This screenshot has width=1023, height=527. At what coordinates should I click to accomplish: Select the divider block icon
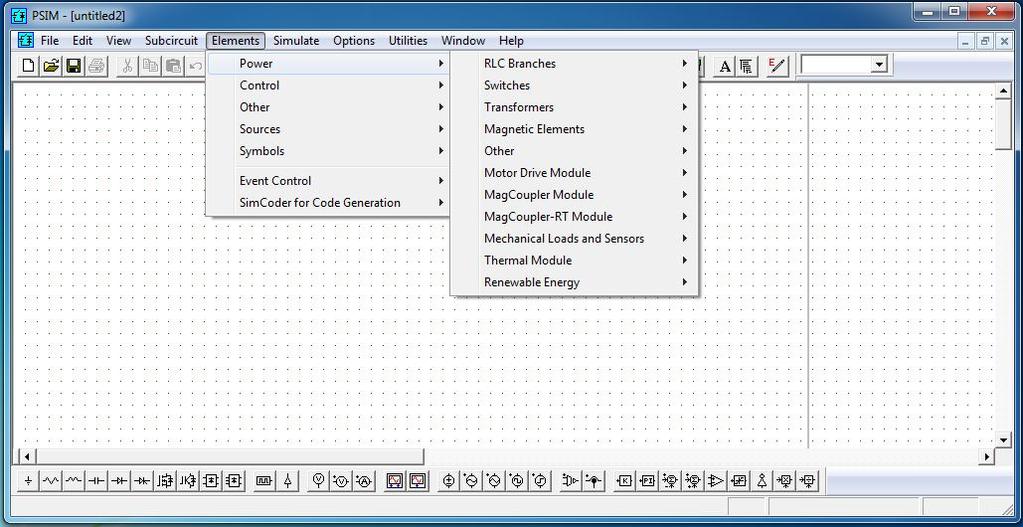[x=808, y=481]
